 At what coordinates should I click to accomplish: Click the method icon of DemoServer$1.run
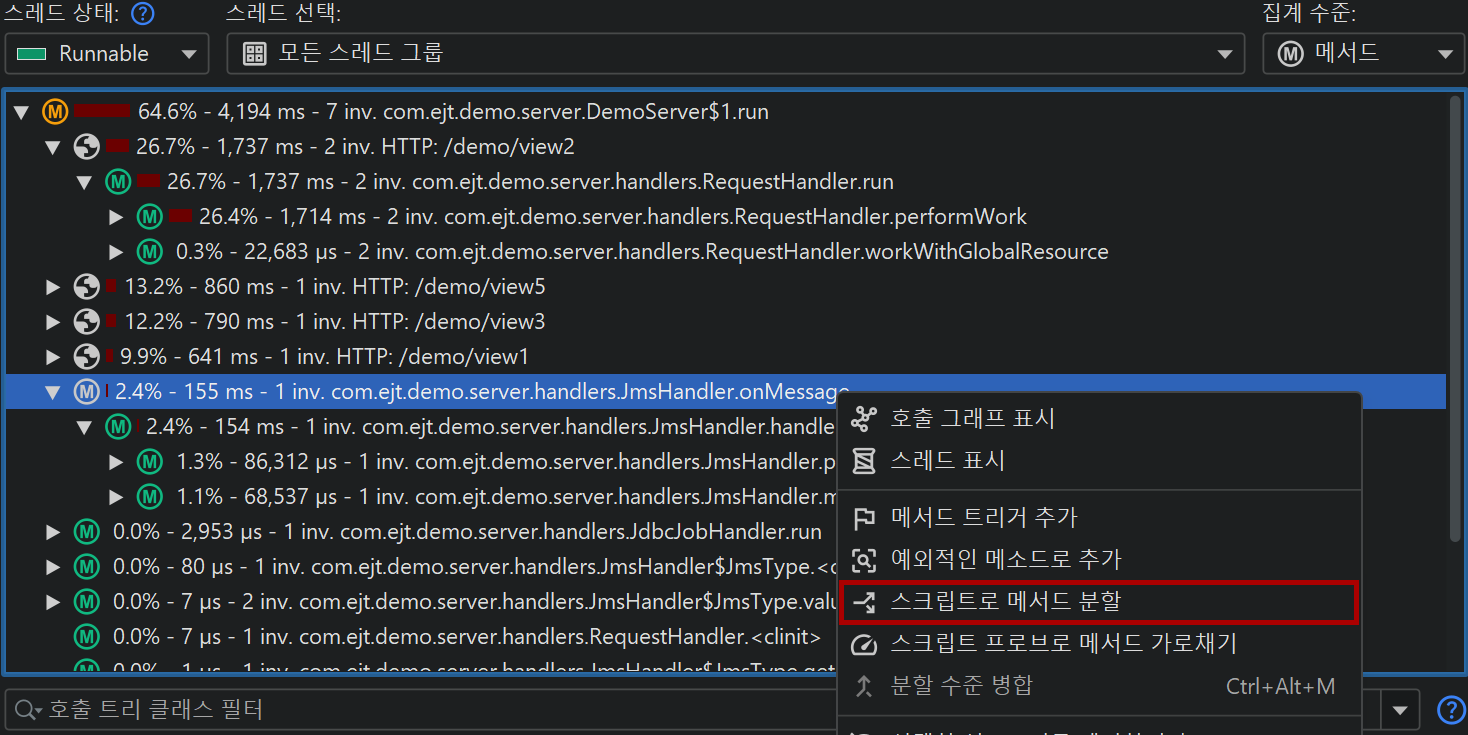55,112
